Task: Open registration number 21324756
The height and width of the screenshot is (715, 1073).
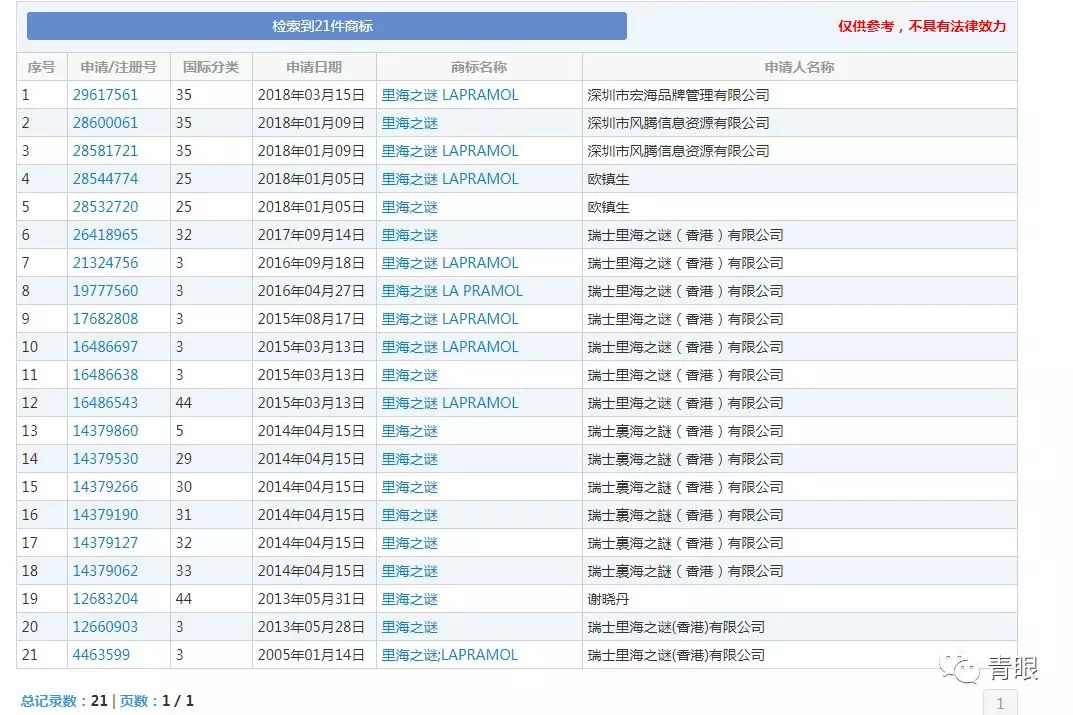Action: [x=105, y=263]
